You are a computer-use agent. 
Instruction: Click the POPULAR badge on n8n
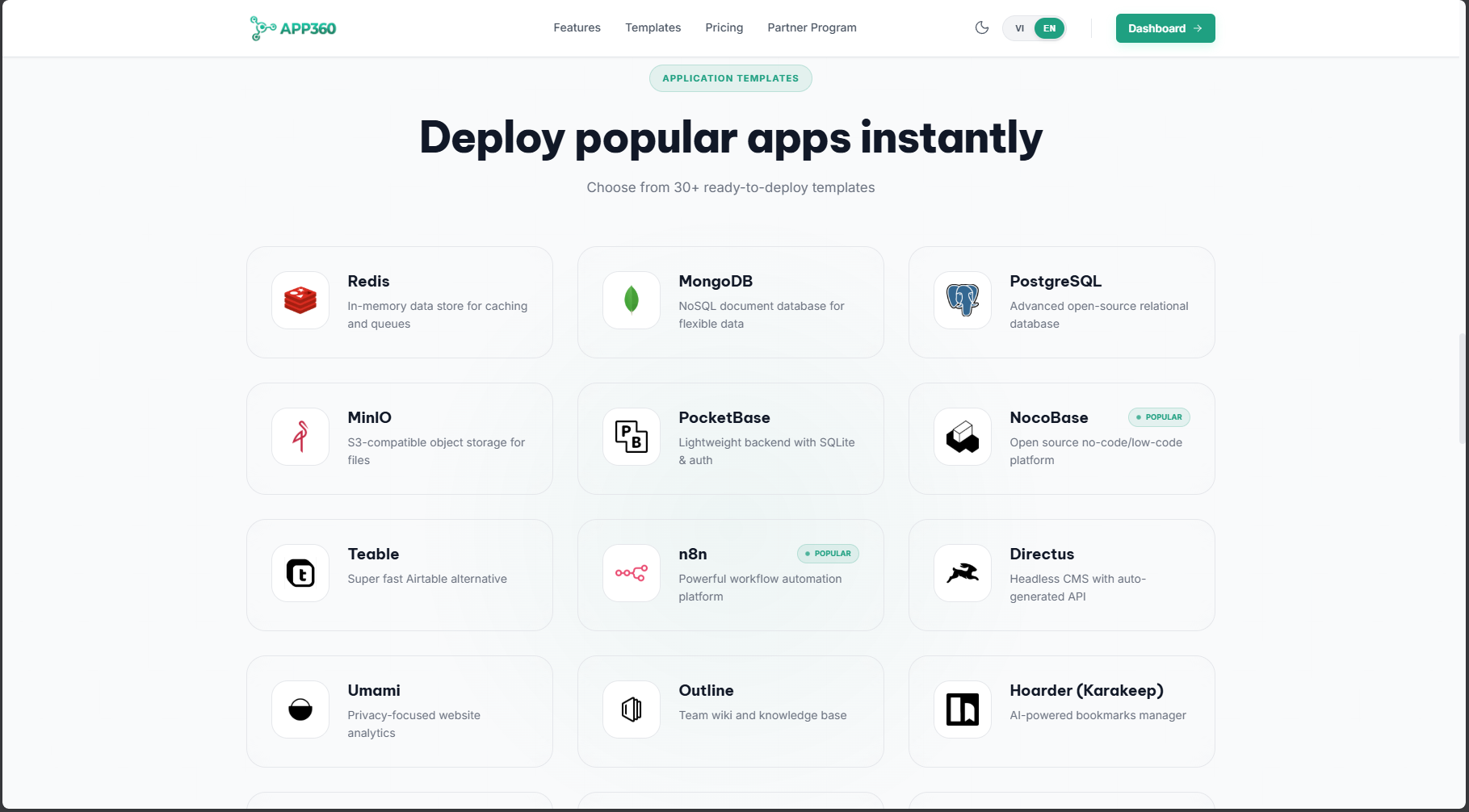[x=828, y=554]
